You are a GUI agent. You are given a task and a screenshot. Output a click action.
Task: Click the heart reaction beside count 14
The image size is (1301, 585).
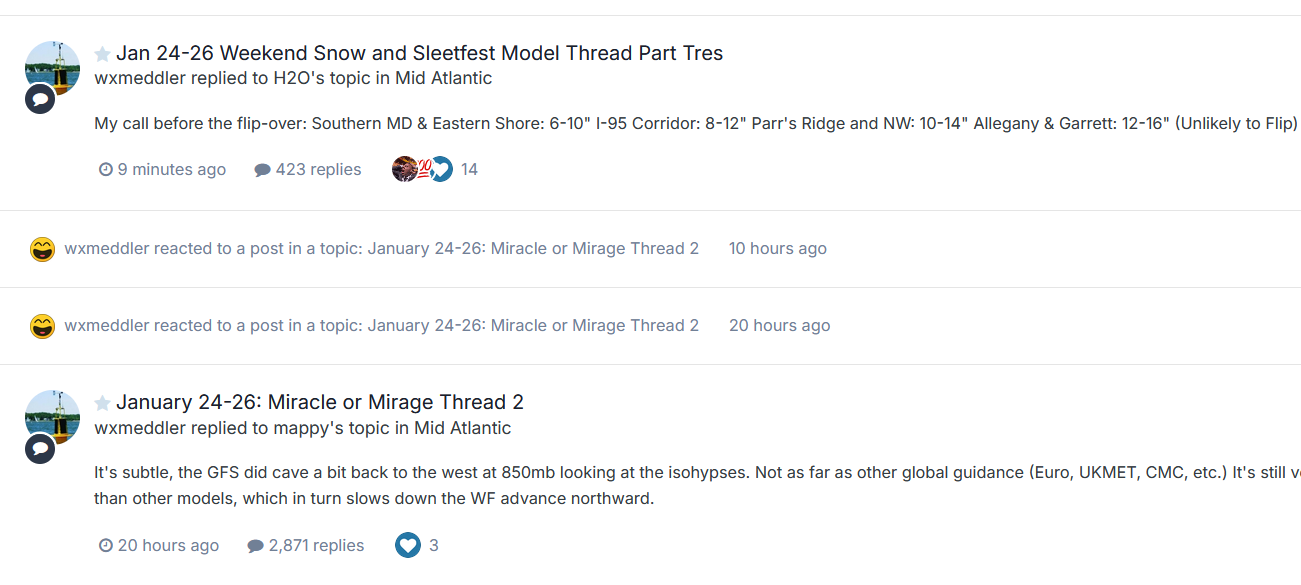click(441, 169)
